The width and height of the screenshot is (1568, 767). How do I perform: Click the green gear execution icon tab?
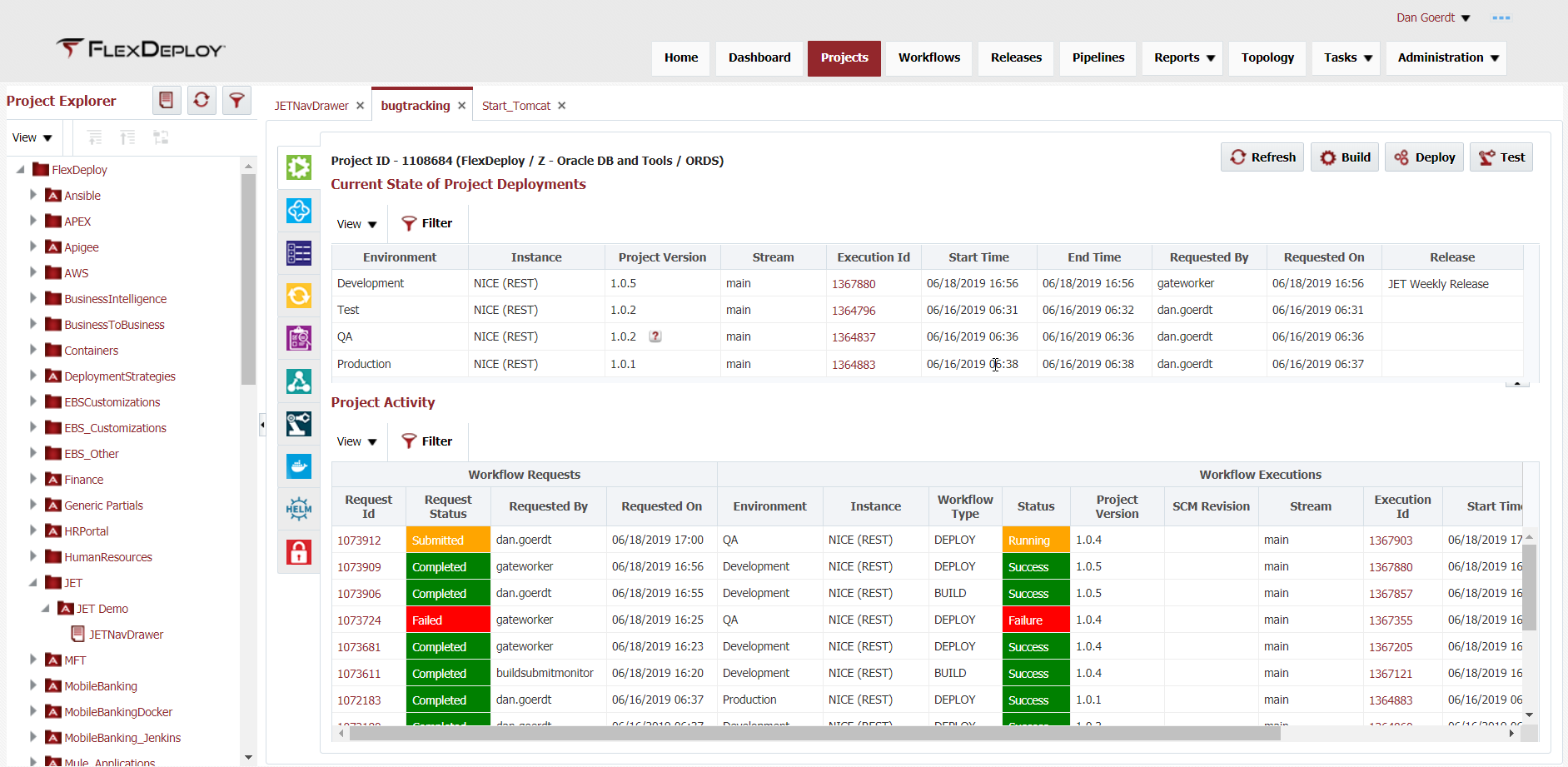(x=299, y=167)
